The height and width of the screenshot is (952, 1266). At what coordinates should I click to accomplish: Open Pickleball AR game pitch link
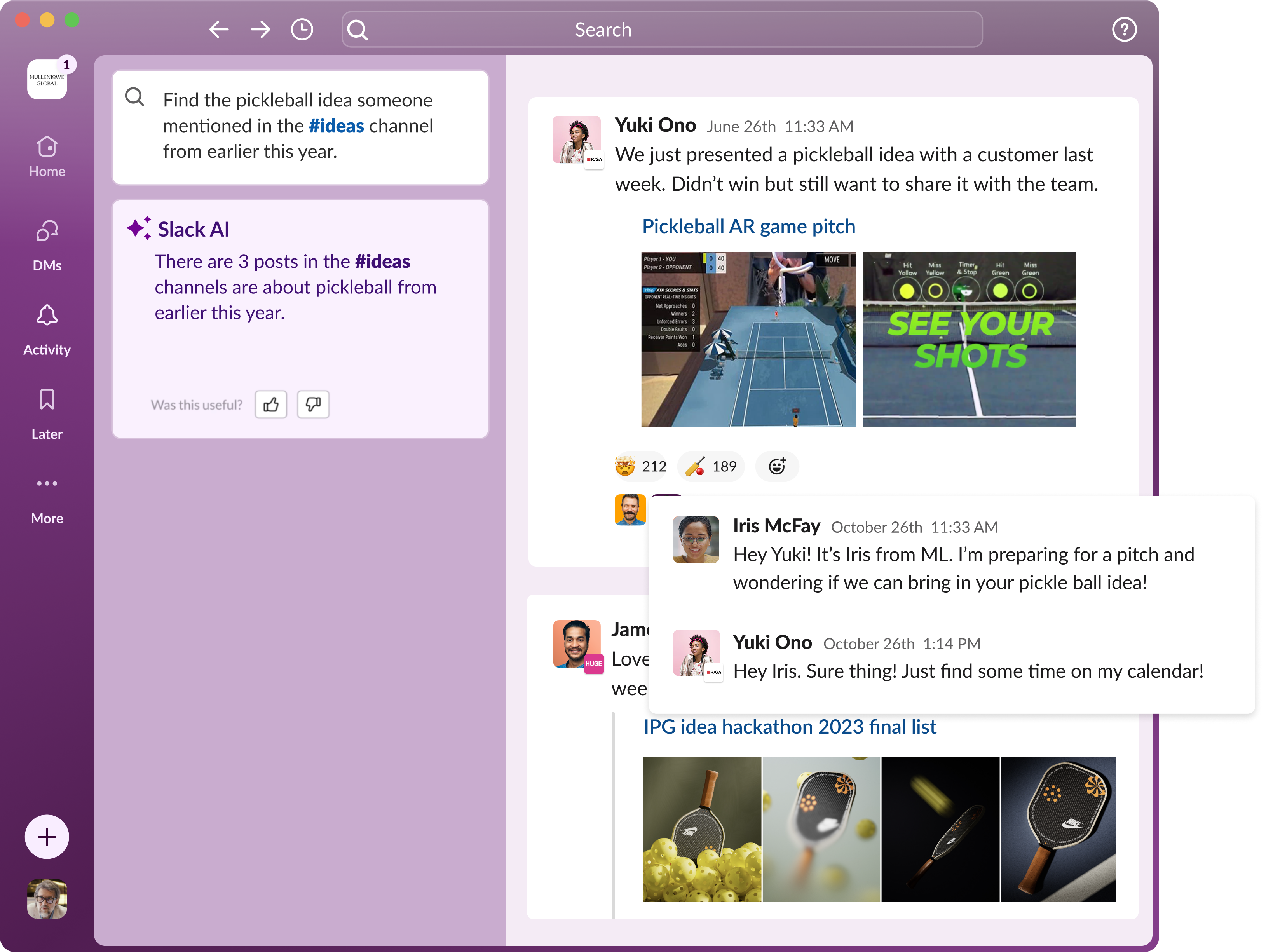[748, 227]
